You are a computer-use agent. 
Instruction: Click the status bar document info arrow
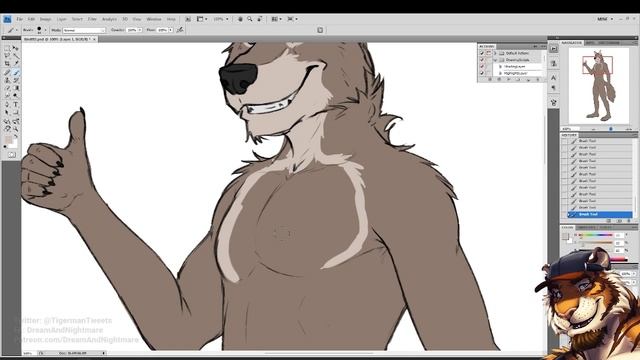click(103, 353)
